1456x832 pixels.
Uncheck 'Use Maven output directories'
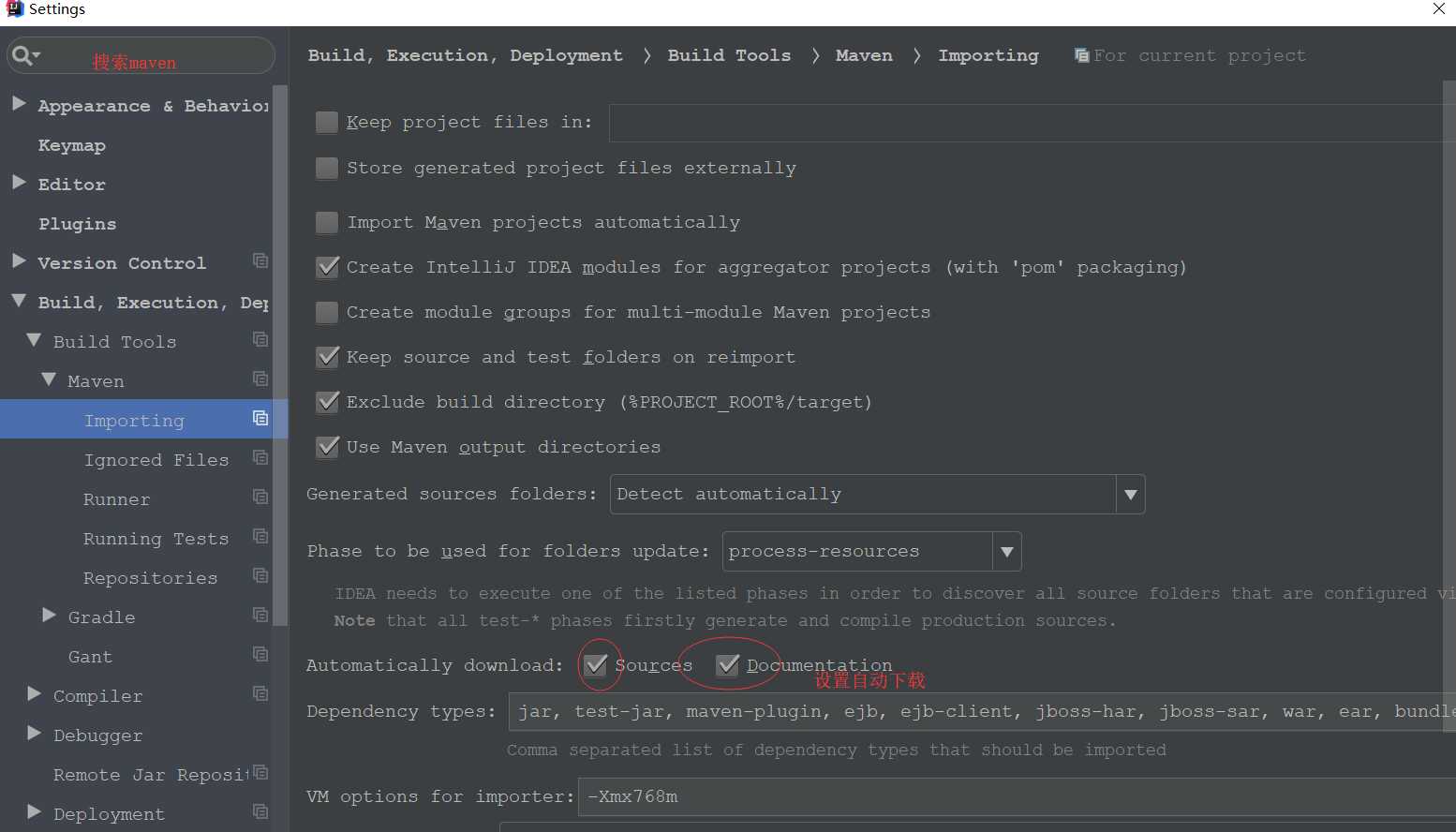tap(327, 447)
